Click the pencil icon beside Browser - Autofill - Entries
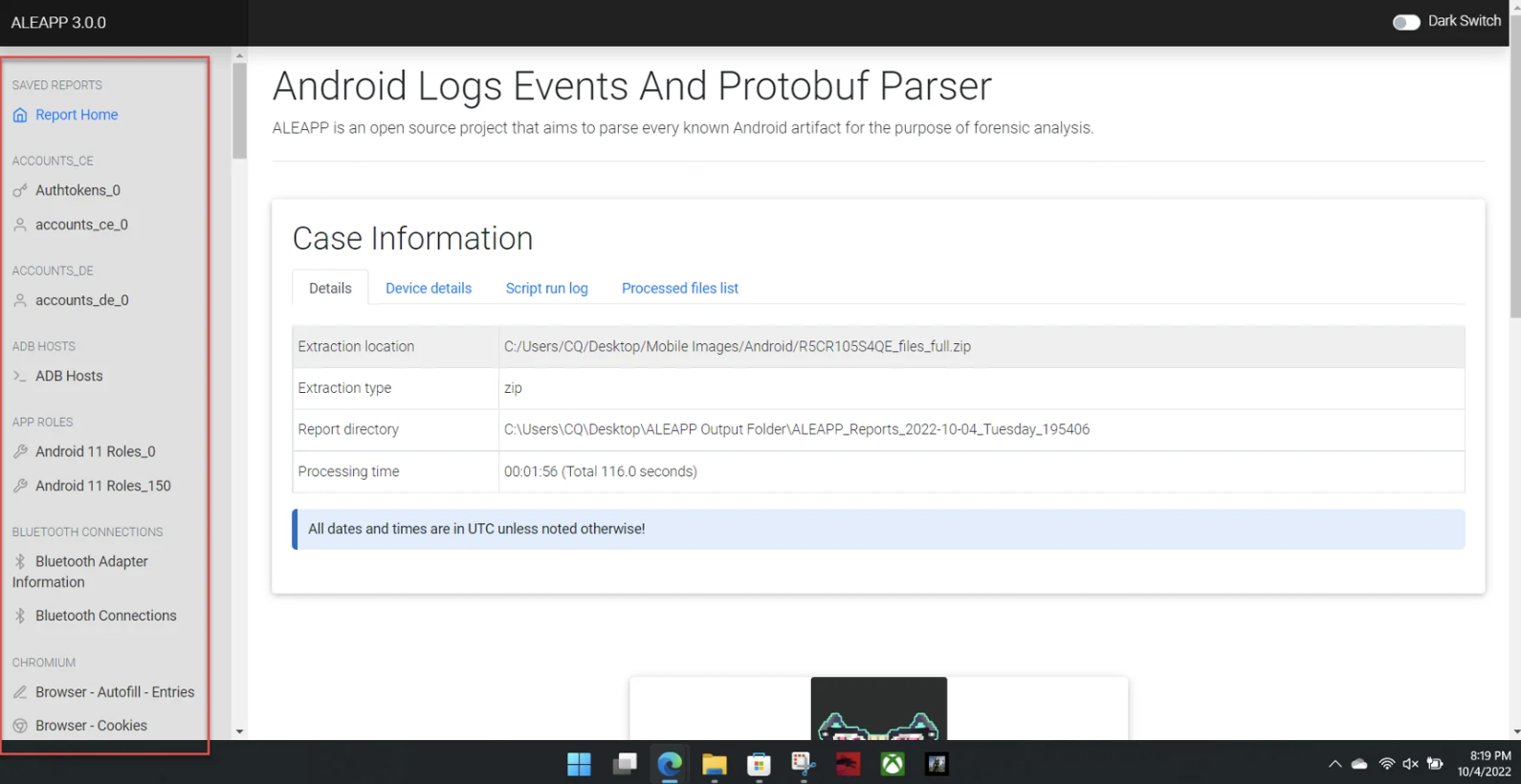This screenshot has height=784, width=1521. click(20, 691)
